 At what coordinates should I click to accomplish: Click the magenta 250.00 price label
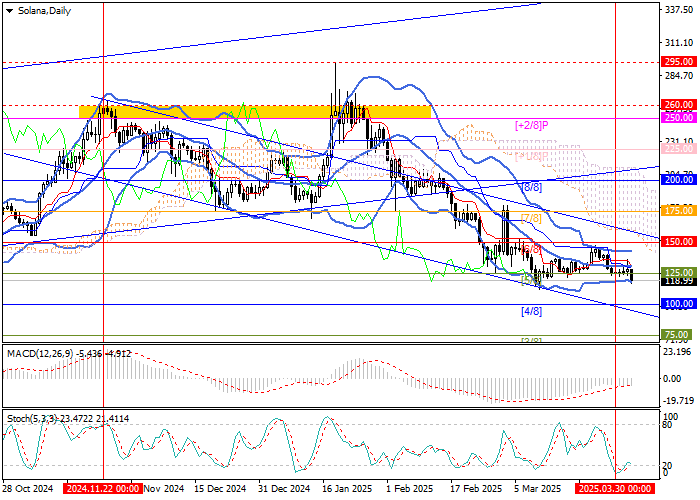pos(678,117)
